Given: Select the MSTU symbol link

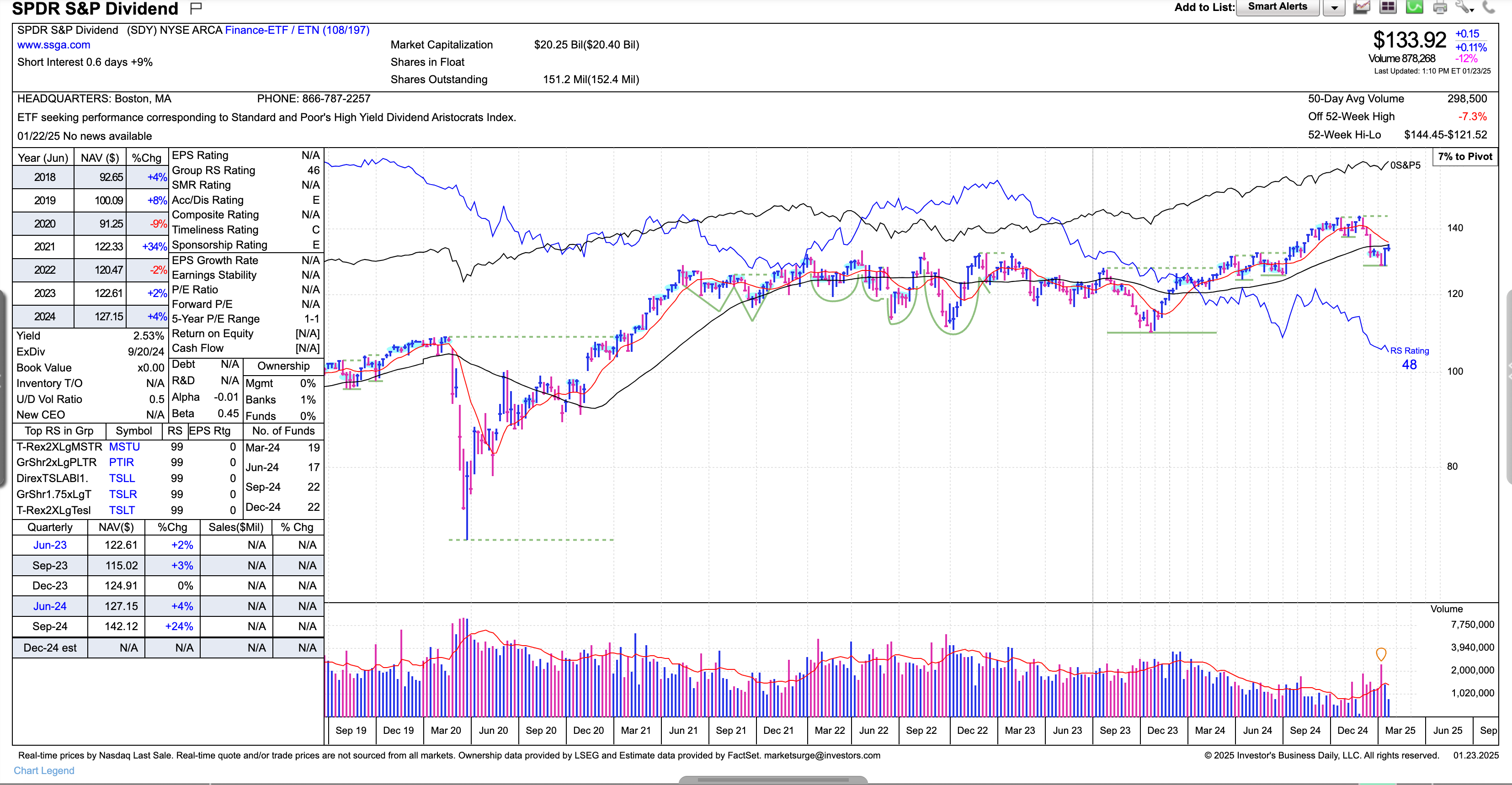Looking at the screenshot, I should [x=124, y=446].
